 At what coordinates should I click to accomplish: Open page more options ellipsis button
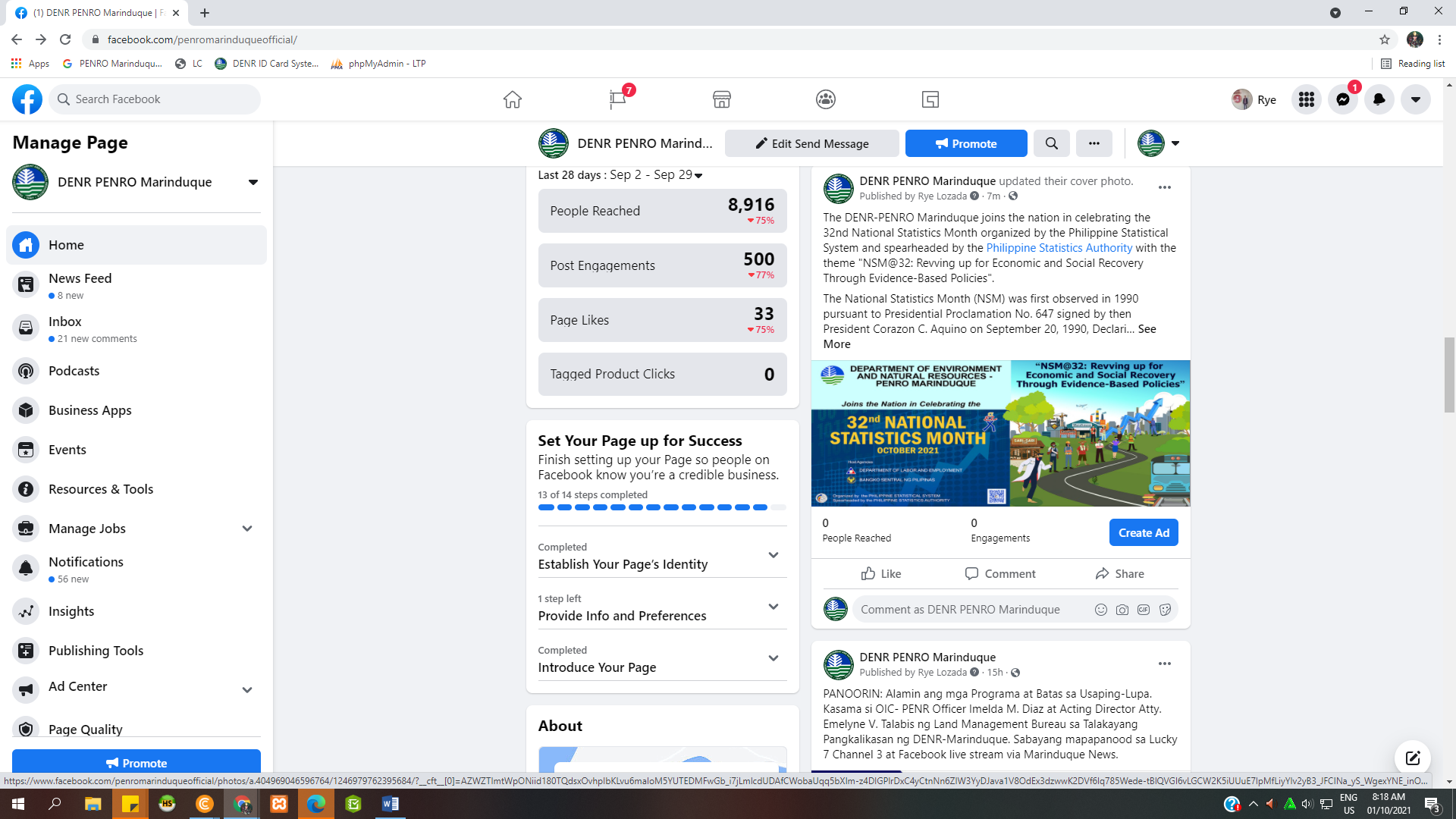click(1094, 143)
